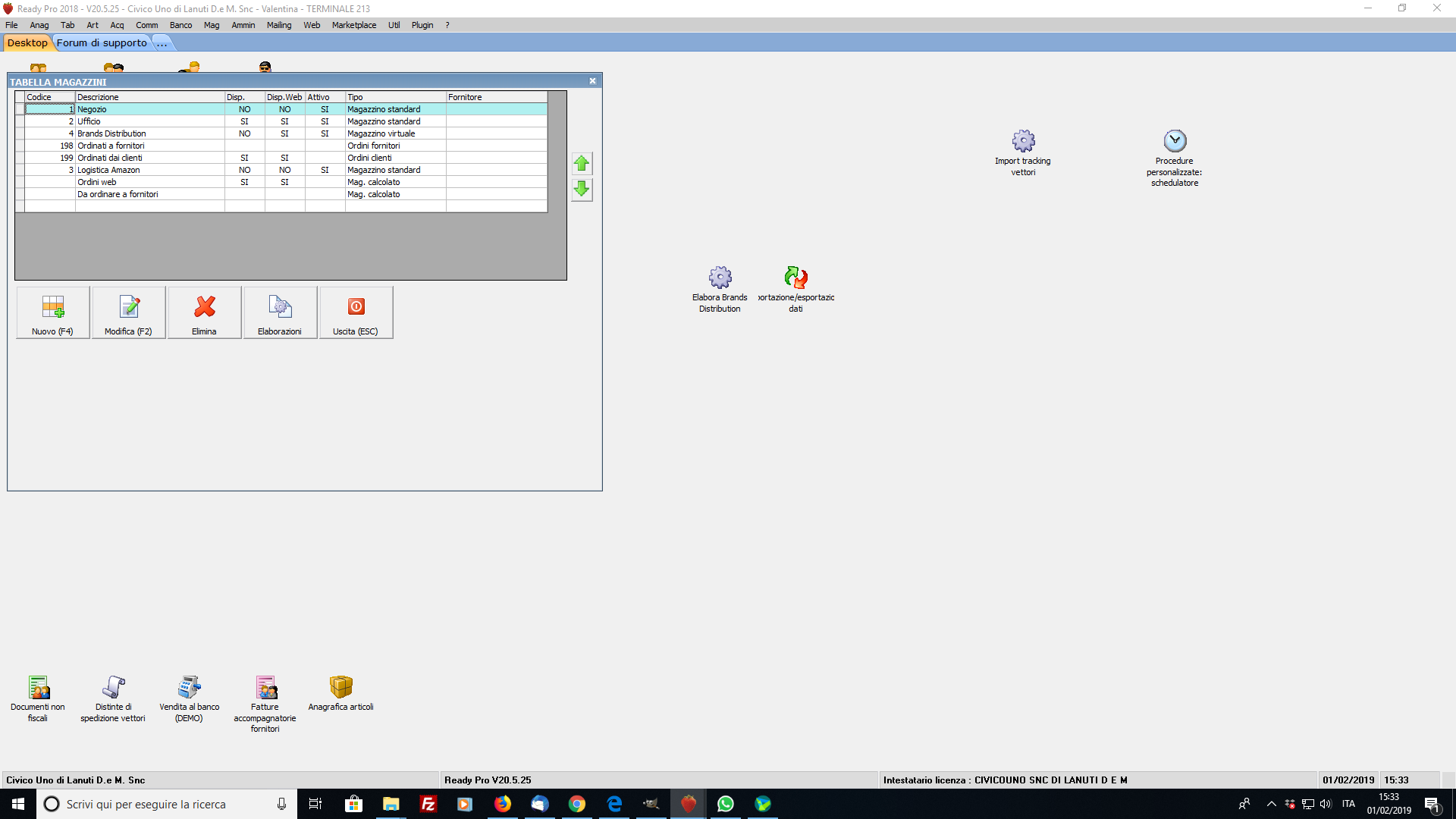The width and height of the screenshot is (1456, 819).
Task: Move row up with green up arrow
Action: coord(582,163)
